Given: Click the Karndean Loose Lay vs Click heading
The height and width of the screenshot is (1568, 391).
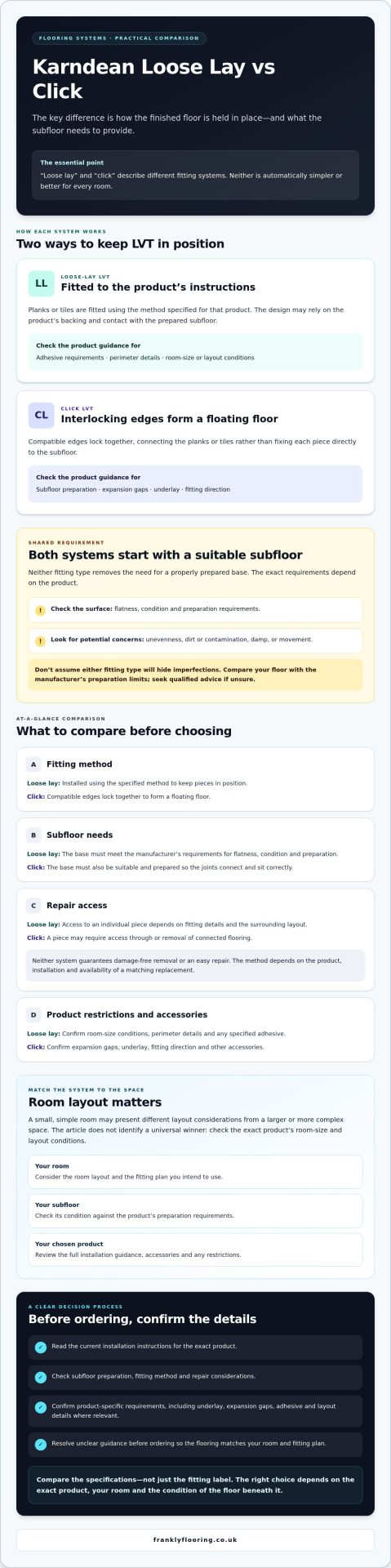Looking at the screenshot, I should pos(153,78).
